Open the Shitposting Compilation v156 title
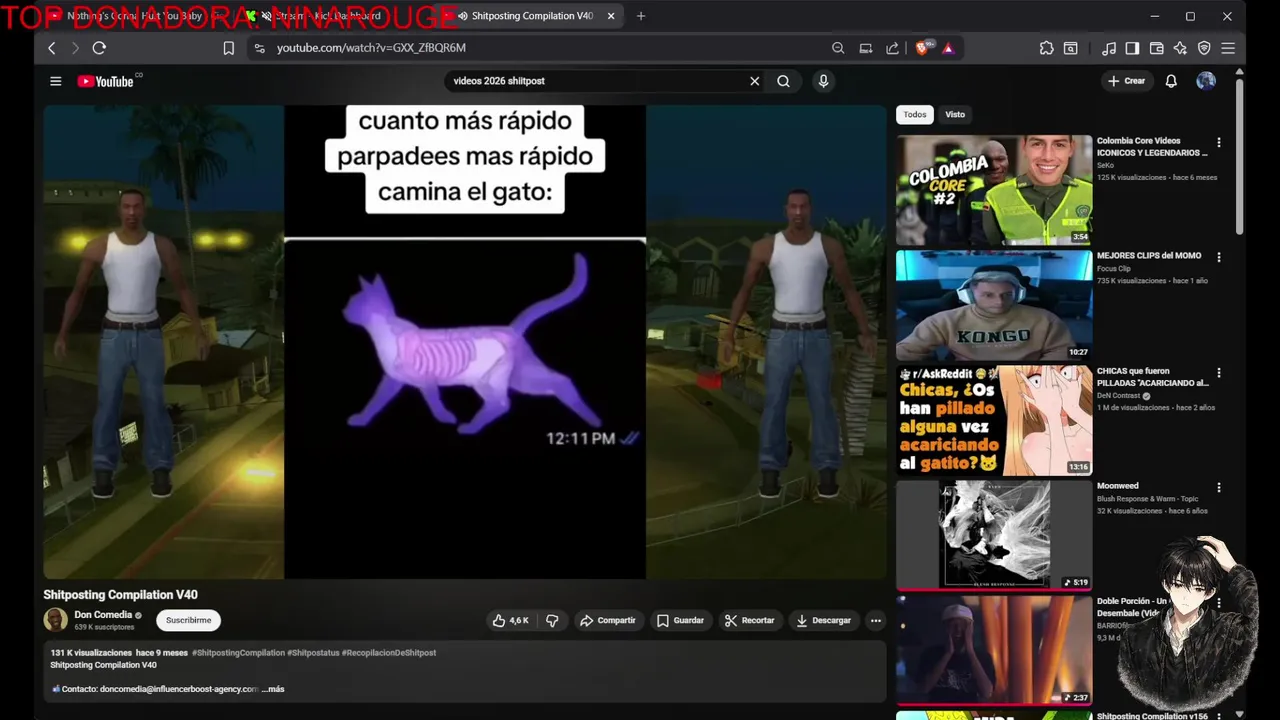Viewport: 1280px width, 720px height. click(1152, 716)
